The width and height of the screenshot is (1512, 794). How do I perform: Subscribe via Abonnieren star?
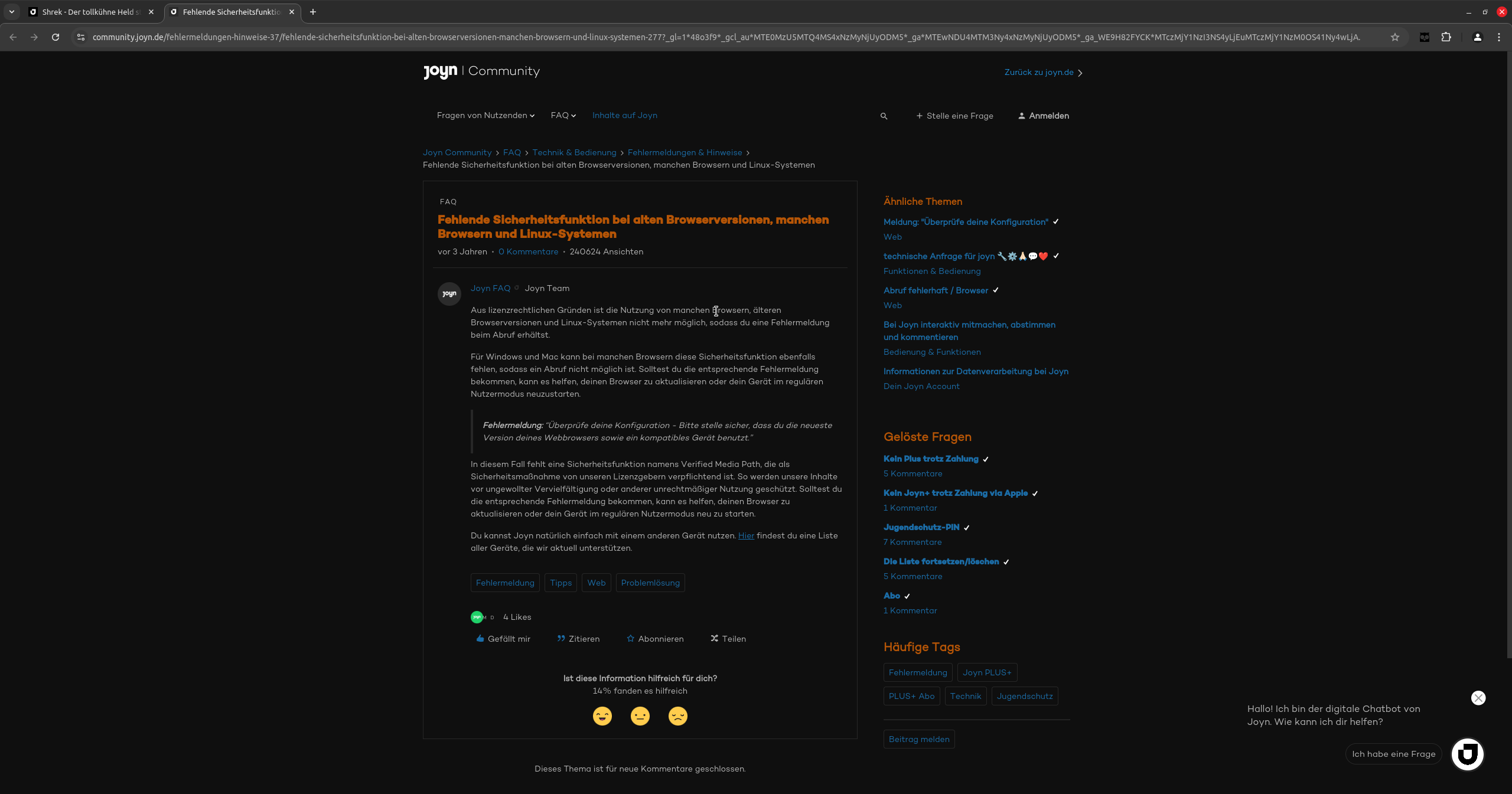pyautogui.click(x=655, y=639)
